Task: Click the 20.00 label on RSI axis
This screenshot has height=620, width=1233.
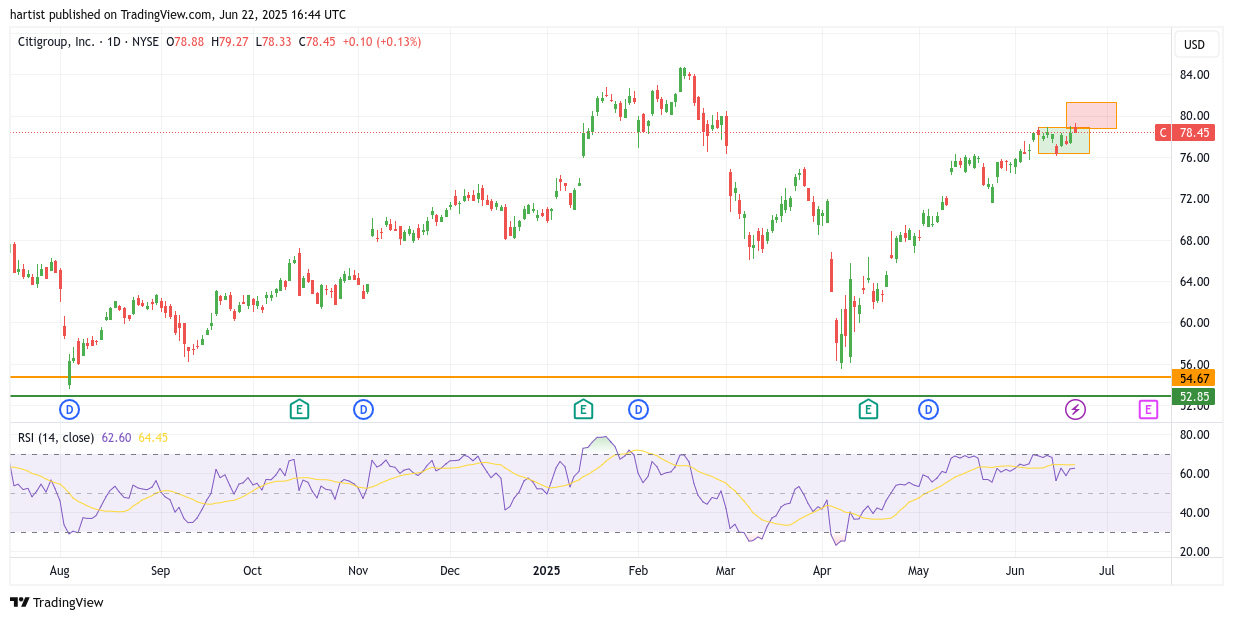Action: (1194, 552)
